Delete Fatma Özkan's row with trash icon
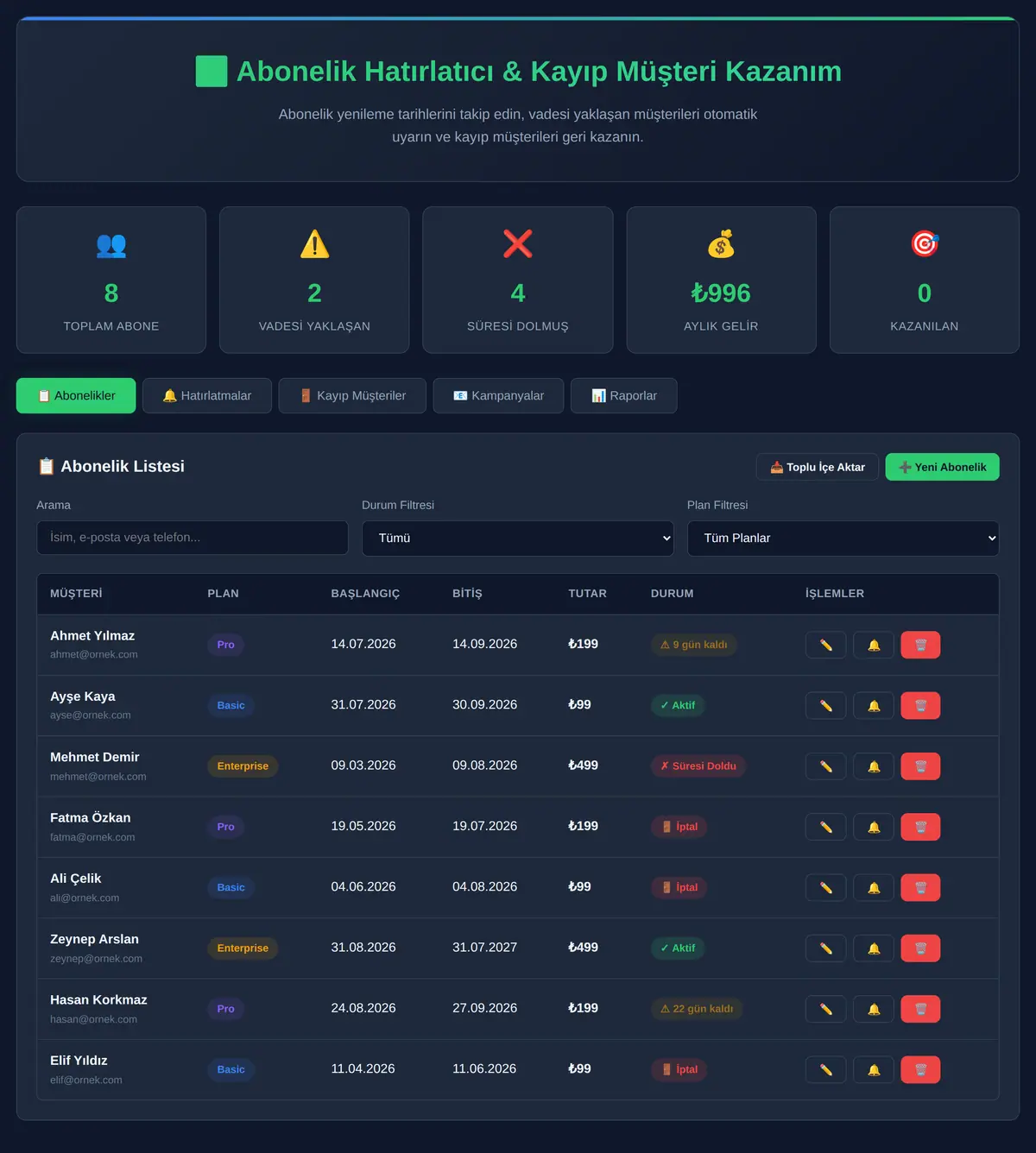The height and width of the screenshot is (1153, 1036). click(x=920, y=827)
